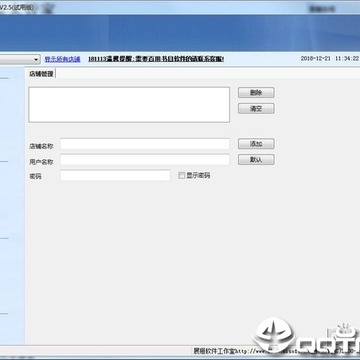360x360 pixels.
Task: Click the 晨曦软件工作室 status bar text
Action: tap(214, 351)
